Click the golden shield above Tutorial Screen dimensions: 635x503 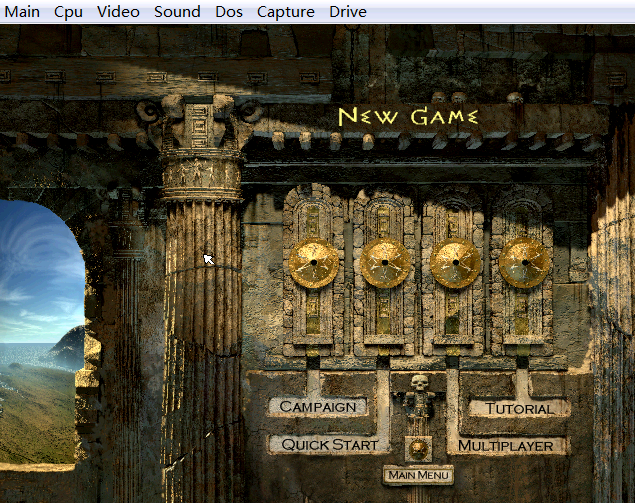point(524,263)
